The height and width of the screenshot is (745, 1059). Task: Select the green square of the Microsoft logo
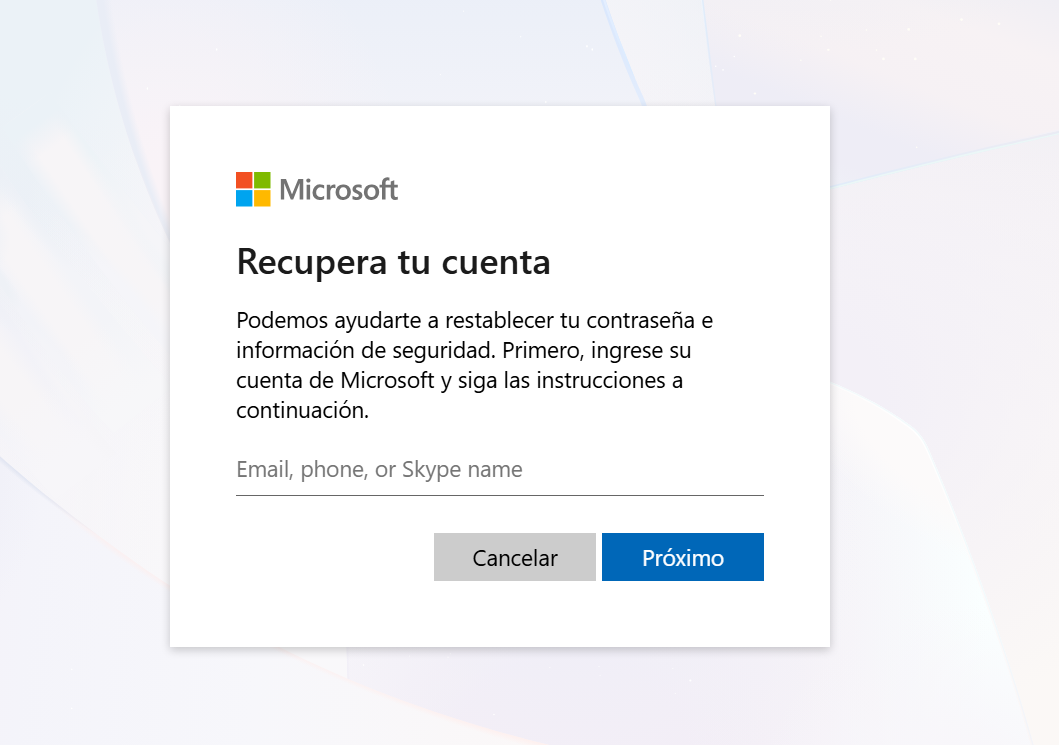pos(261,181)
